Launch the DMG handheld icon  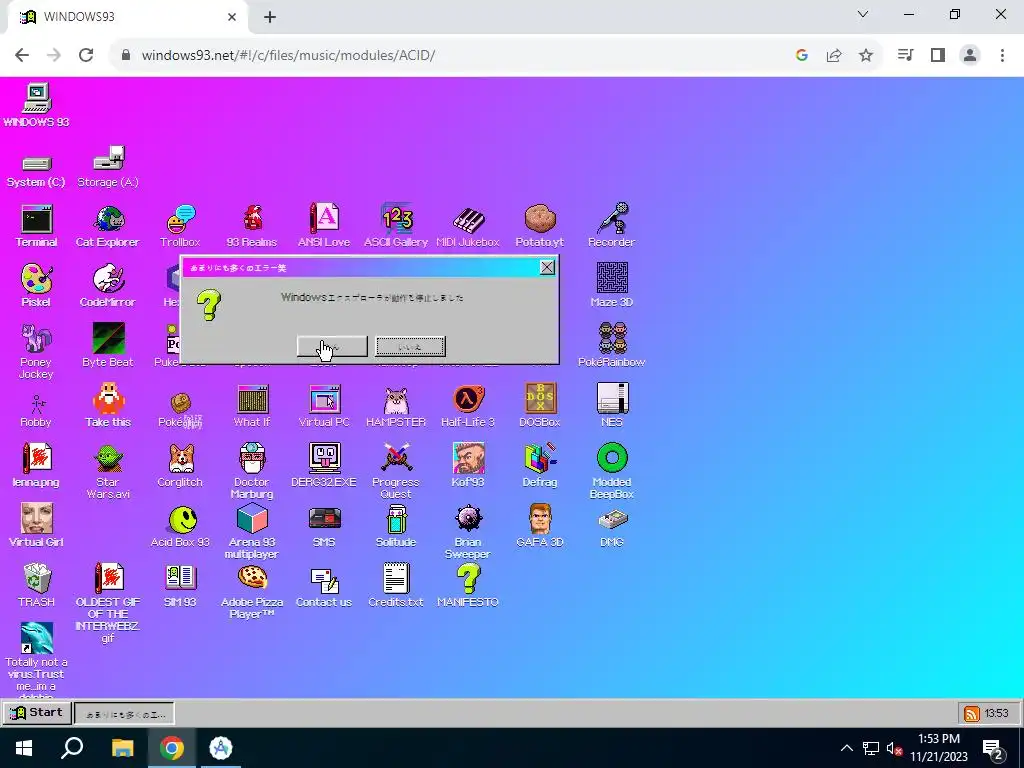click(x=611, y=526)
